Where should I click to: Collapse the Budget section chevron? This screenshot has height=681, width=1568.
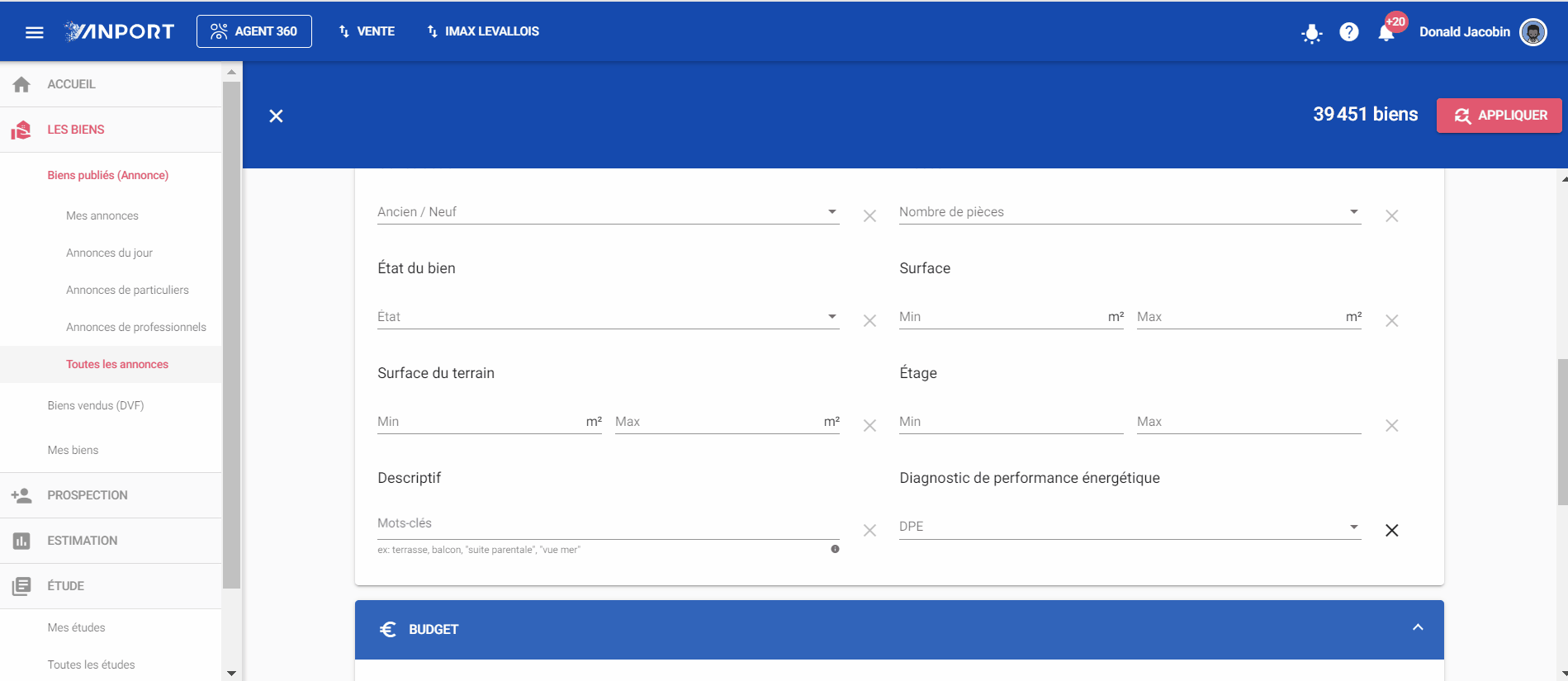pos(1418,627)
